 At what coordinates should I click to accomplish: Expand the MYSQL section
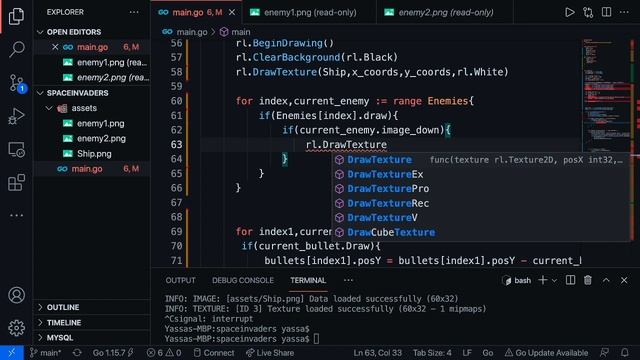tap(91, 338)
